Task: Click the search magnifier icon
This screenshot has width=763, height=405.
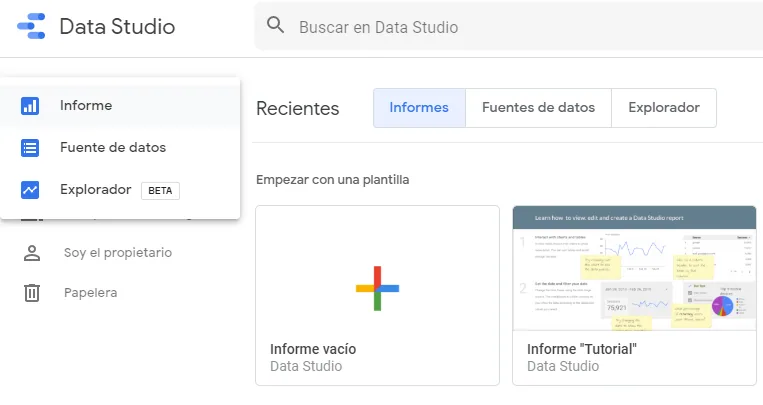Action: [x=275, y=24]
